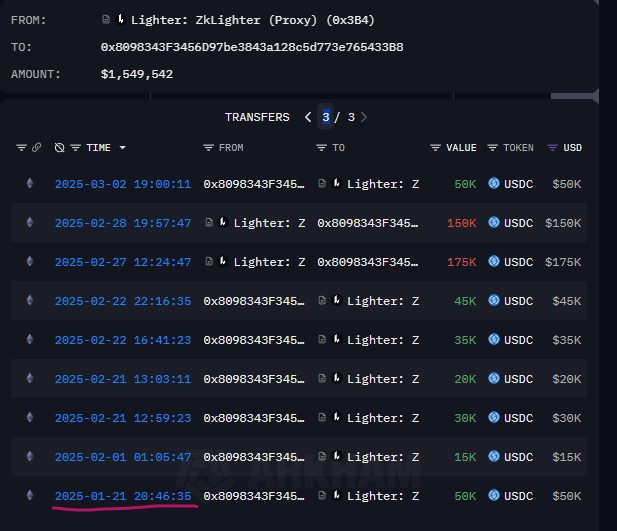The height and width of the screenshot is (531, 617).
Task: Open the USD column filter
Action: tap(552, 148)
